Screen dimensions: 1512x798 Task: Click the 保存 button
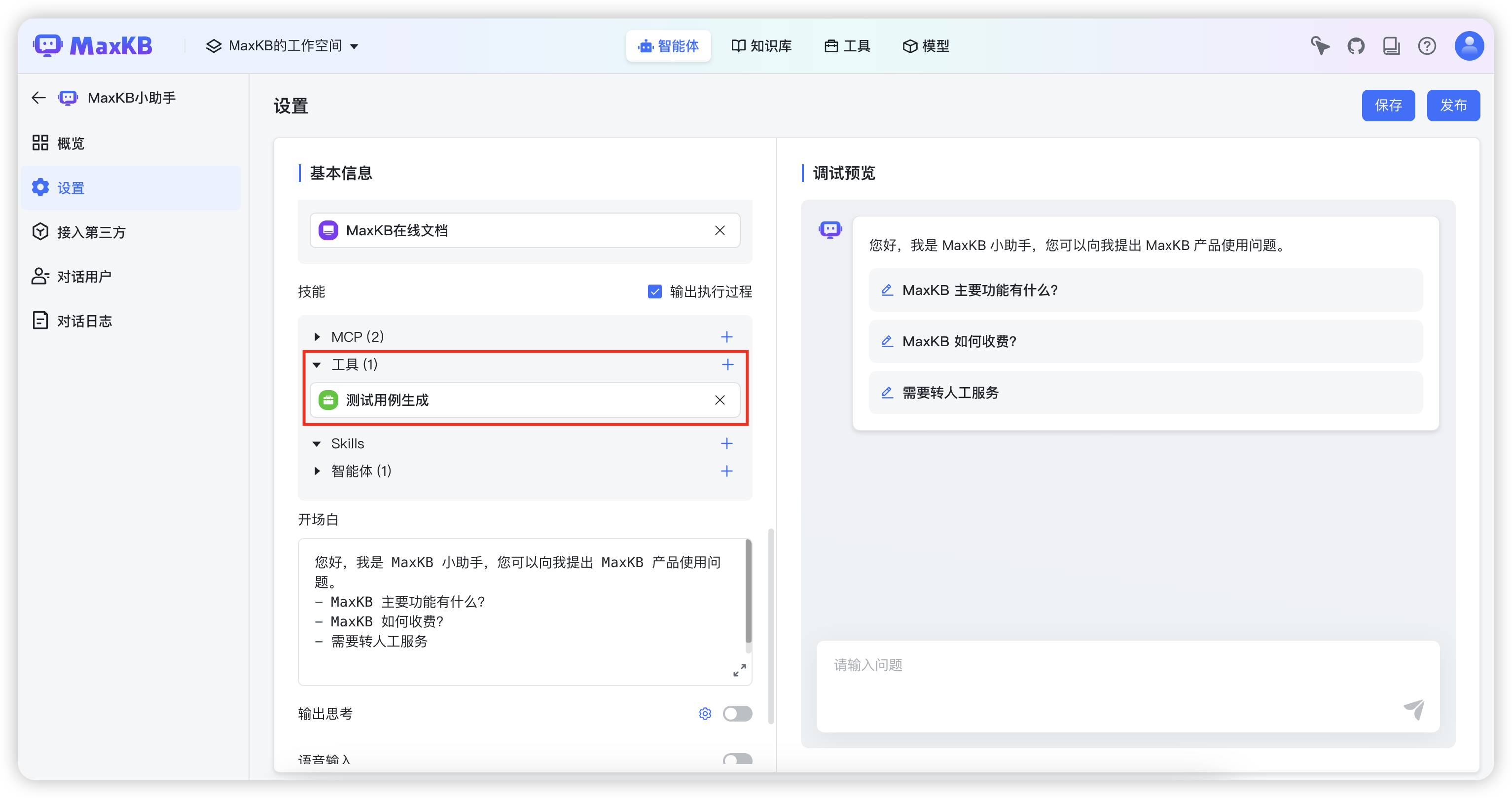[x=1388, y=106]
